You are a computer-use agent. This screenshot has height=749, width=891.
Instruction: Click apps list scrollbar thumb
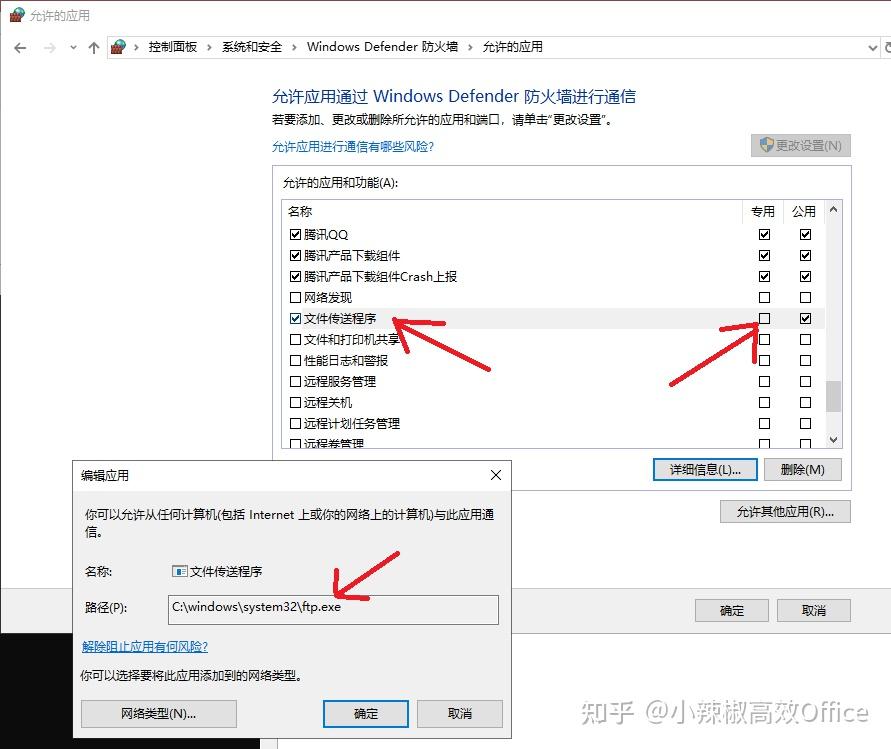tap(834, 396)
